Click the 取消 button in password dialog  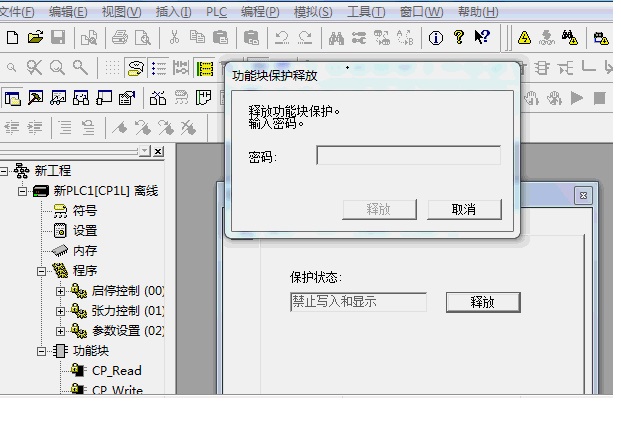(x=464, y=209)
